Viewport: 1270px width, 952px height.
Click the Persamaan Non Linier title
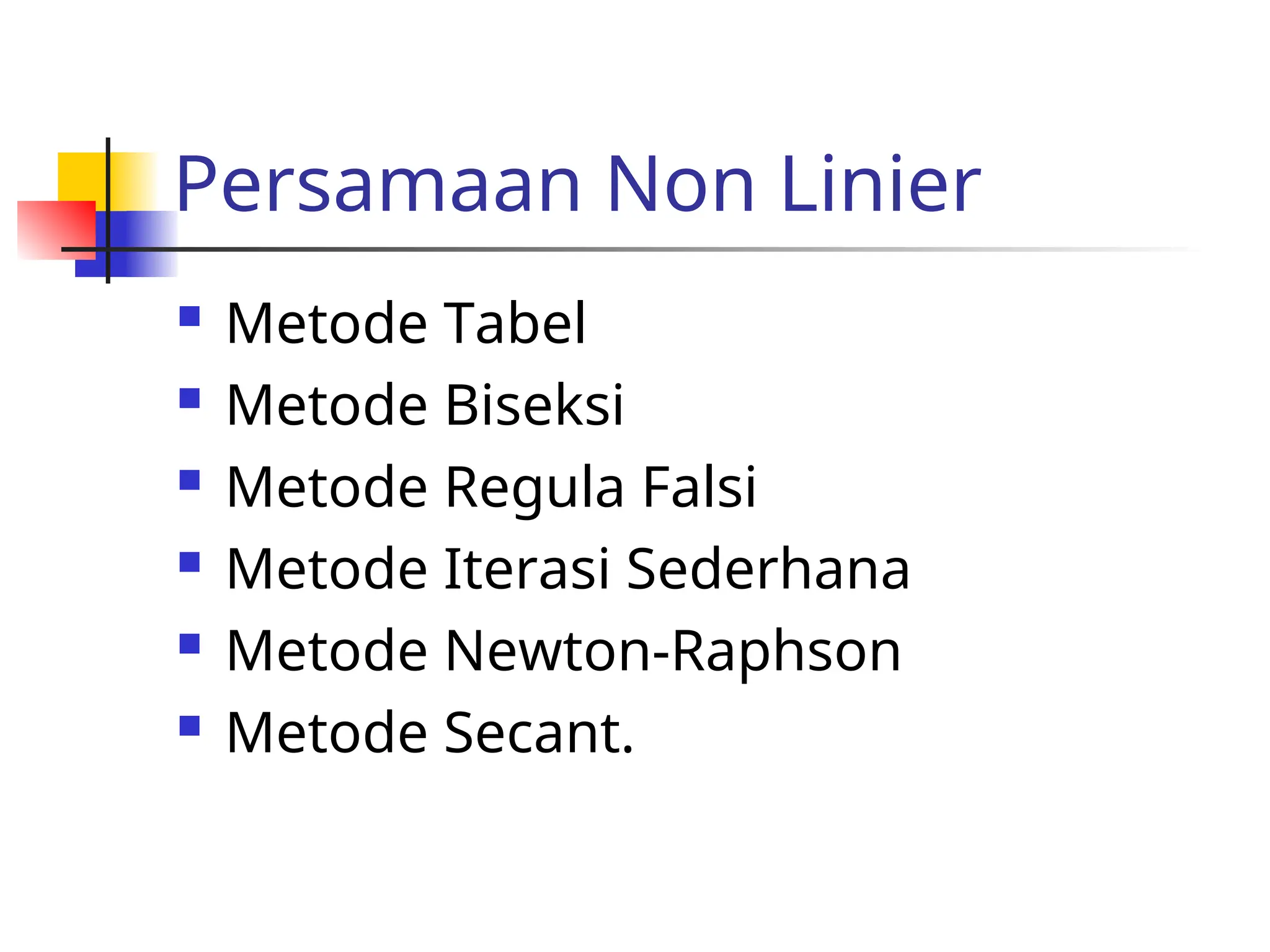[x=578, y=184]
